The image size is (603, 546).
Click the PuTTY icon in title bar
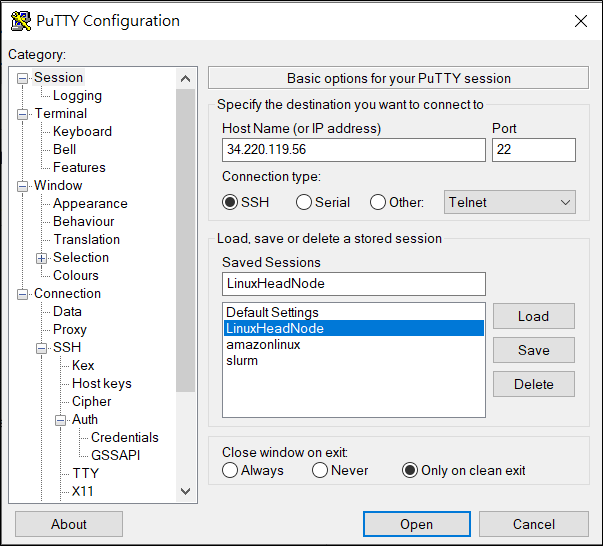20,21
